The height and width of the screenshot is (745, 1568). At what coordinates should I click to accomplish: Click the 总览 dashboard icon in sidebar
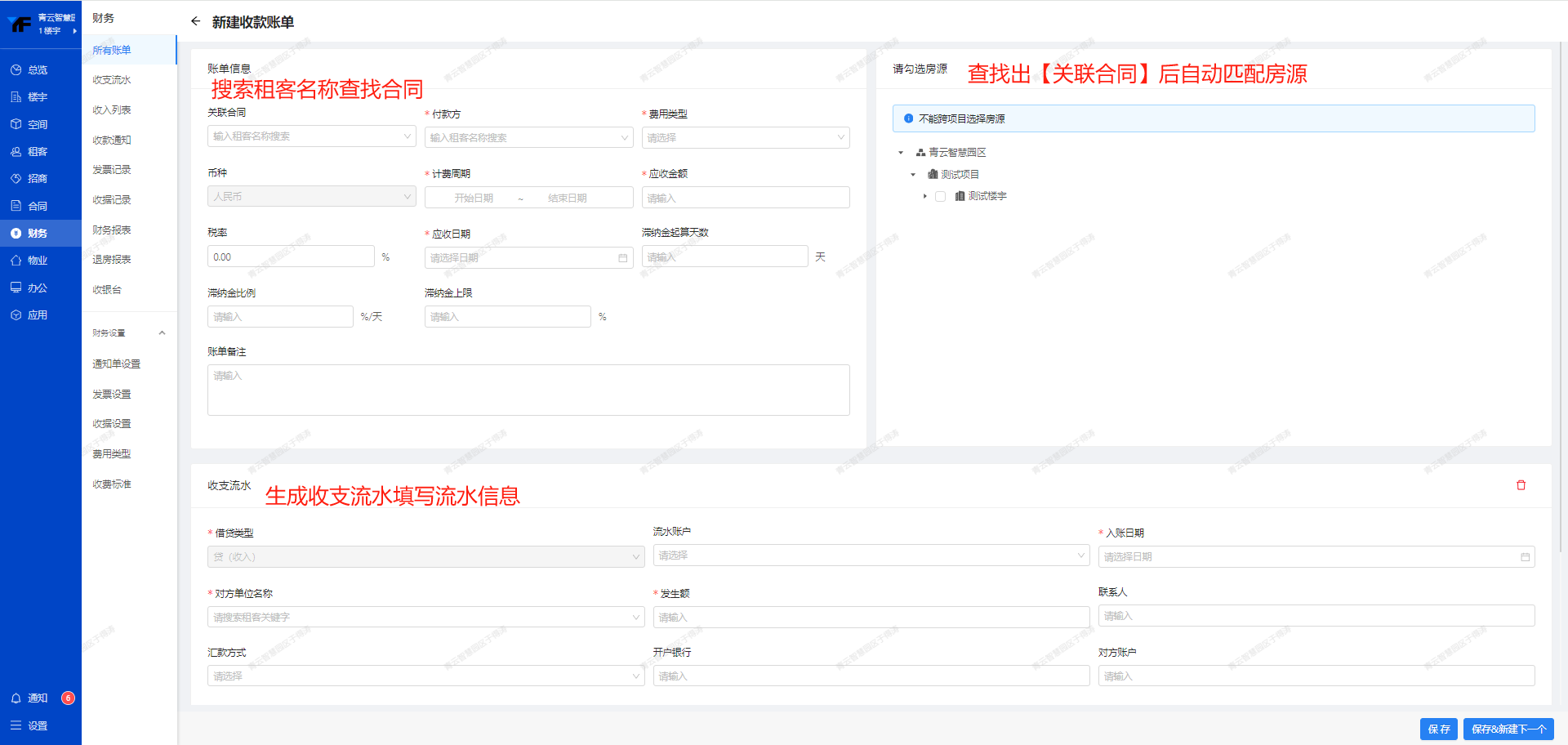(x=16, y=70)
